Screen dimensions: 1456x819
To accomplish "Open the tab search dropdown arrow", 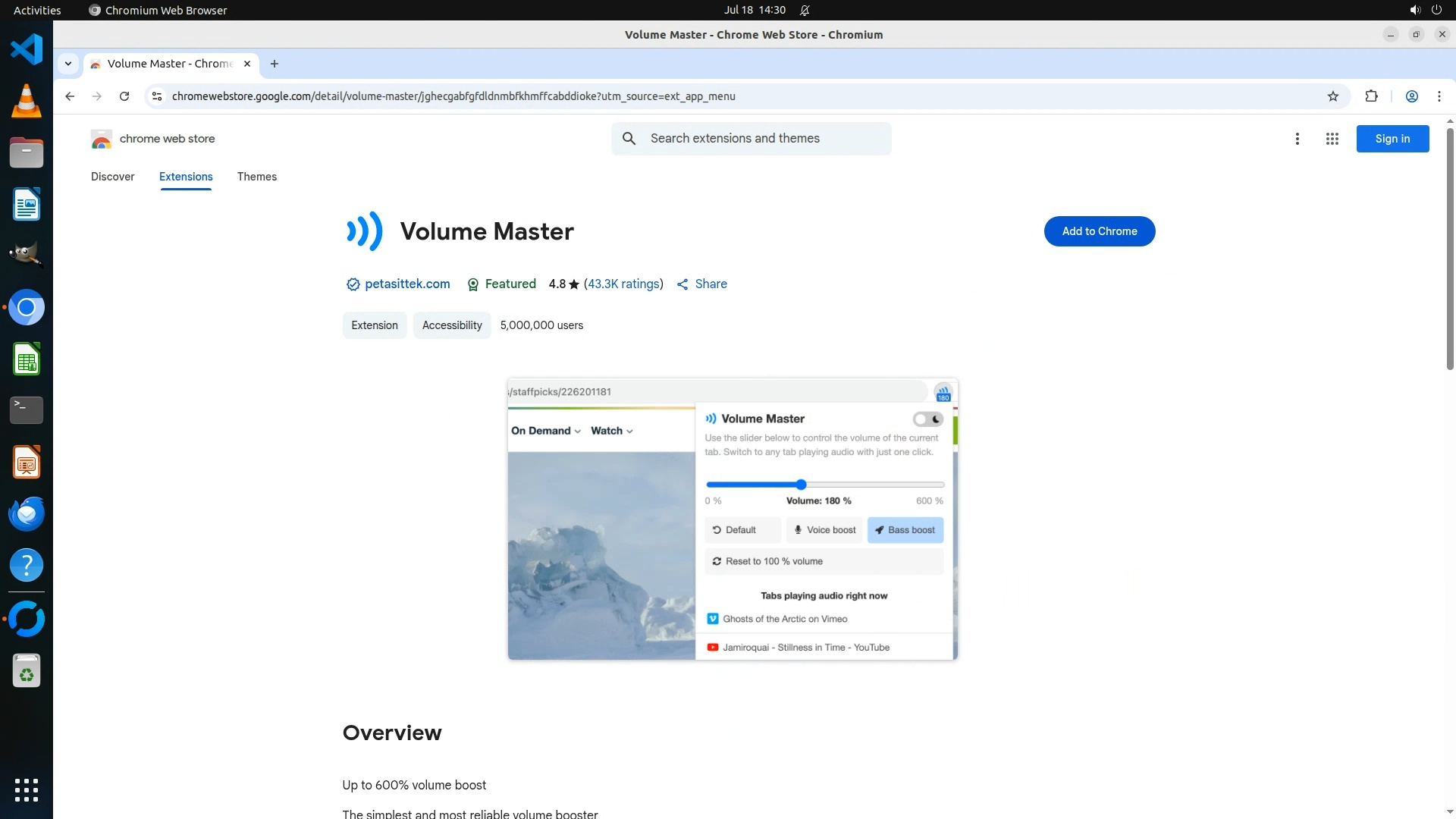I will point(68,64).
